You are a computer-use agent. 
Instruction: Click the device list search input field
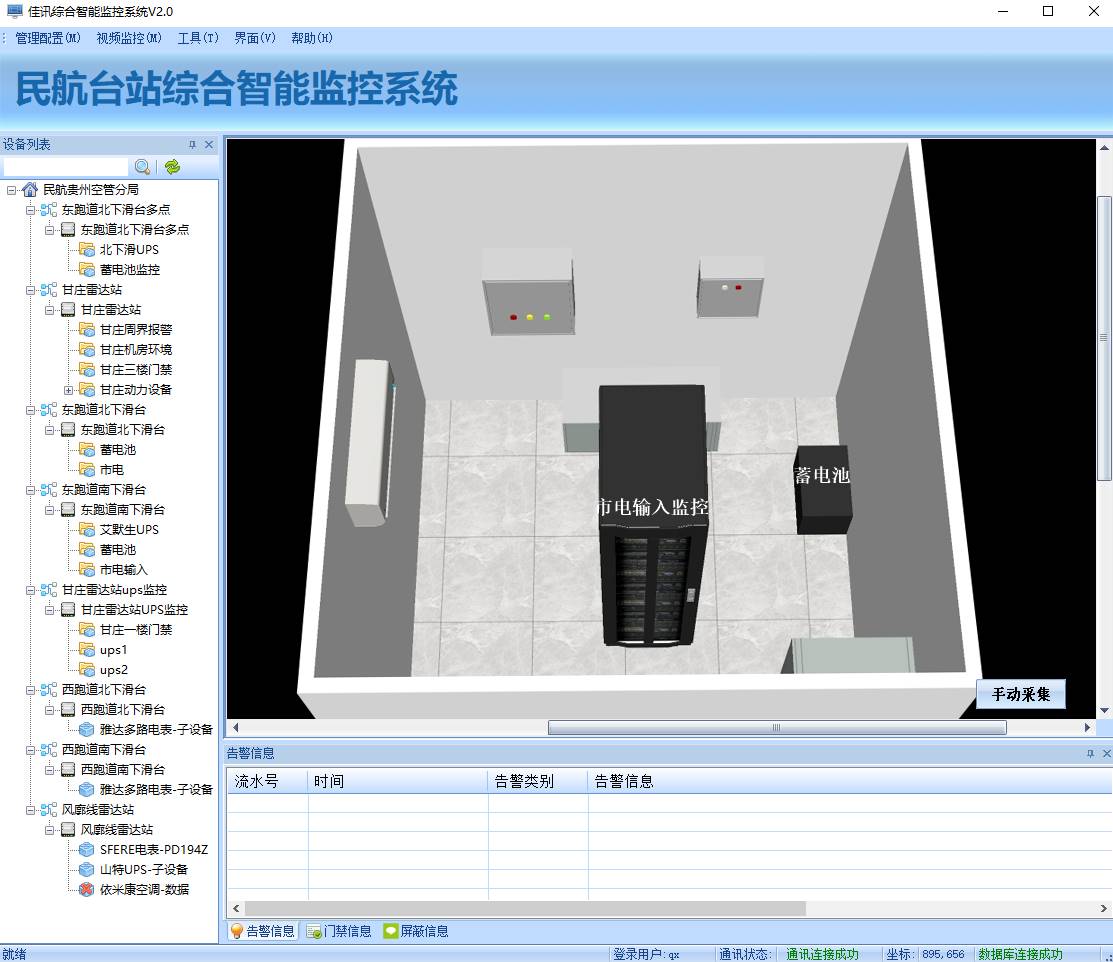66,167
